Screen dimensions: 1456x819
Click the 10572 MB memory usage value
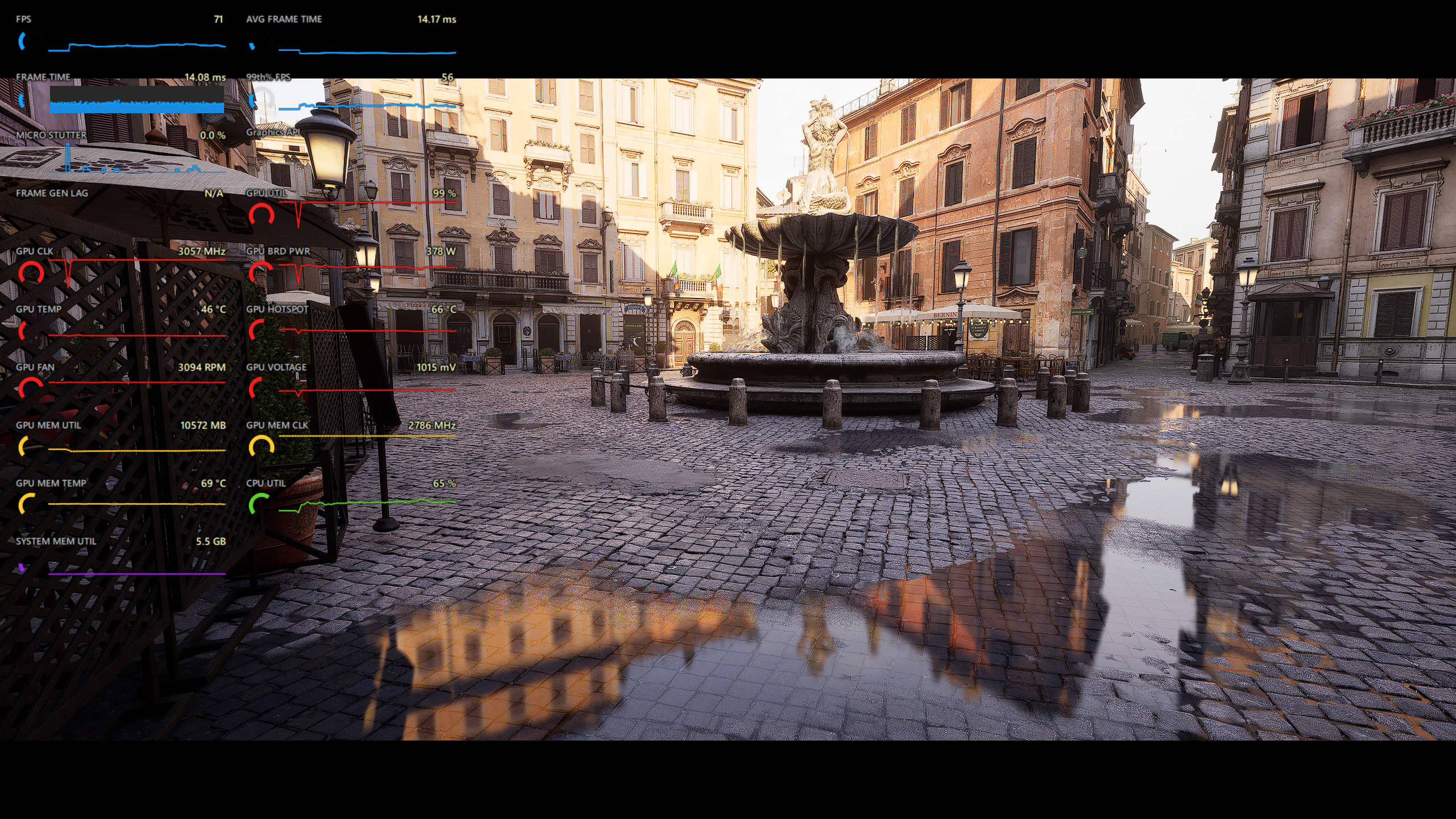202,425
